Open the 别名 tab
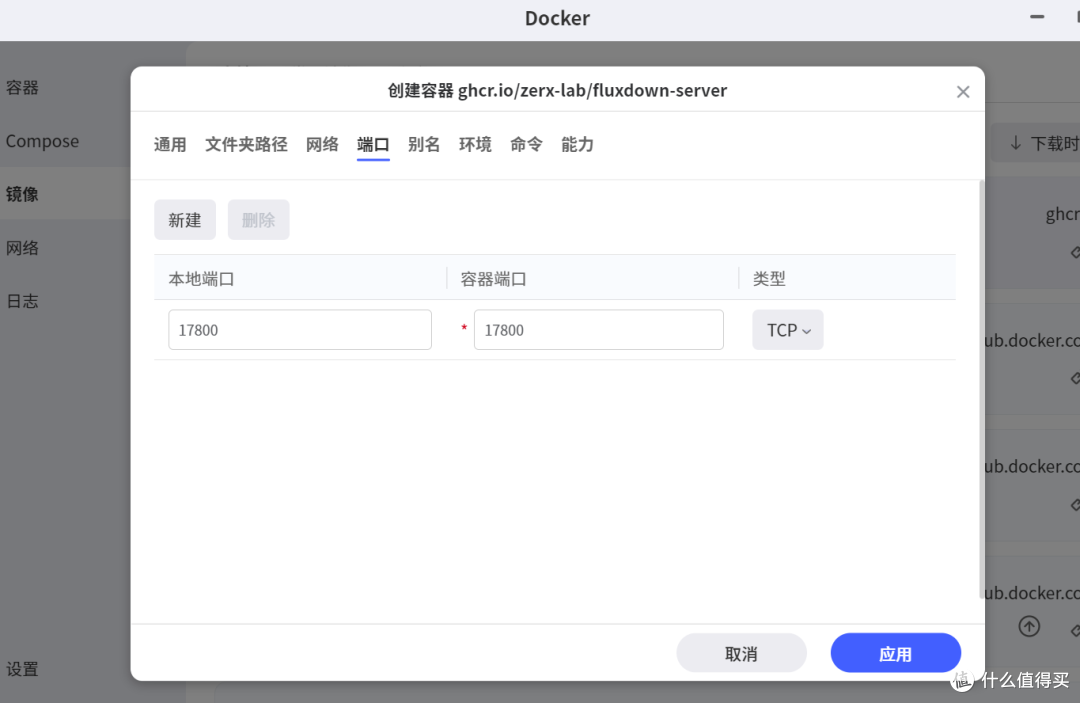1080x703 pixels. point(424,145)
